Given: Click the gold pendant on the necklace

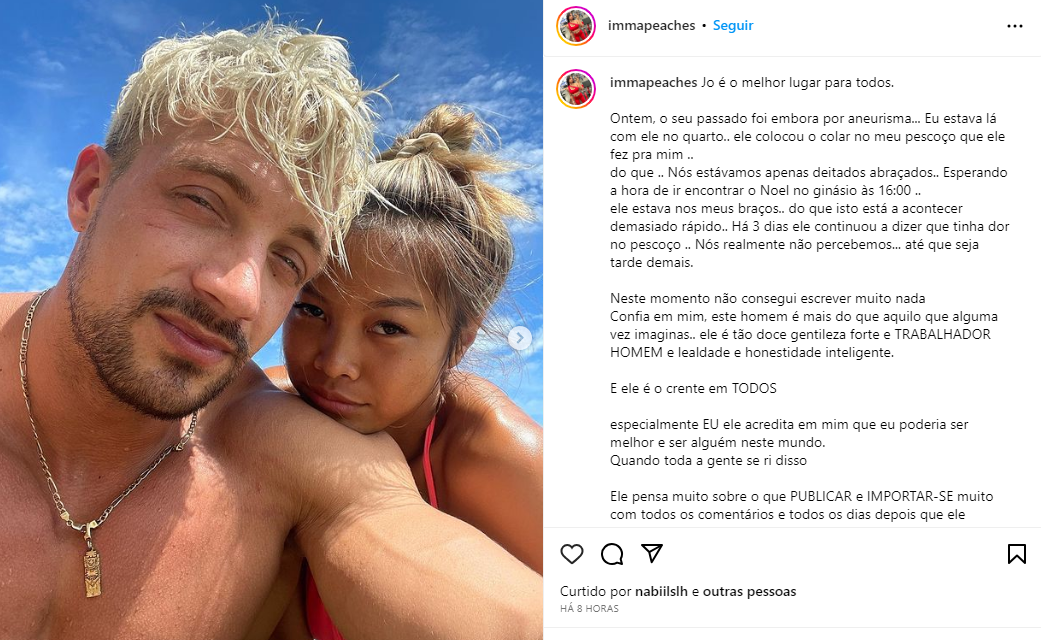Looking at the screenshot, I should 92,570.
